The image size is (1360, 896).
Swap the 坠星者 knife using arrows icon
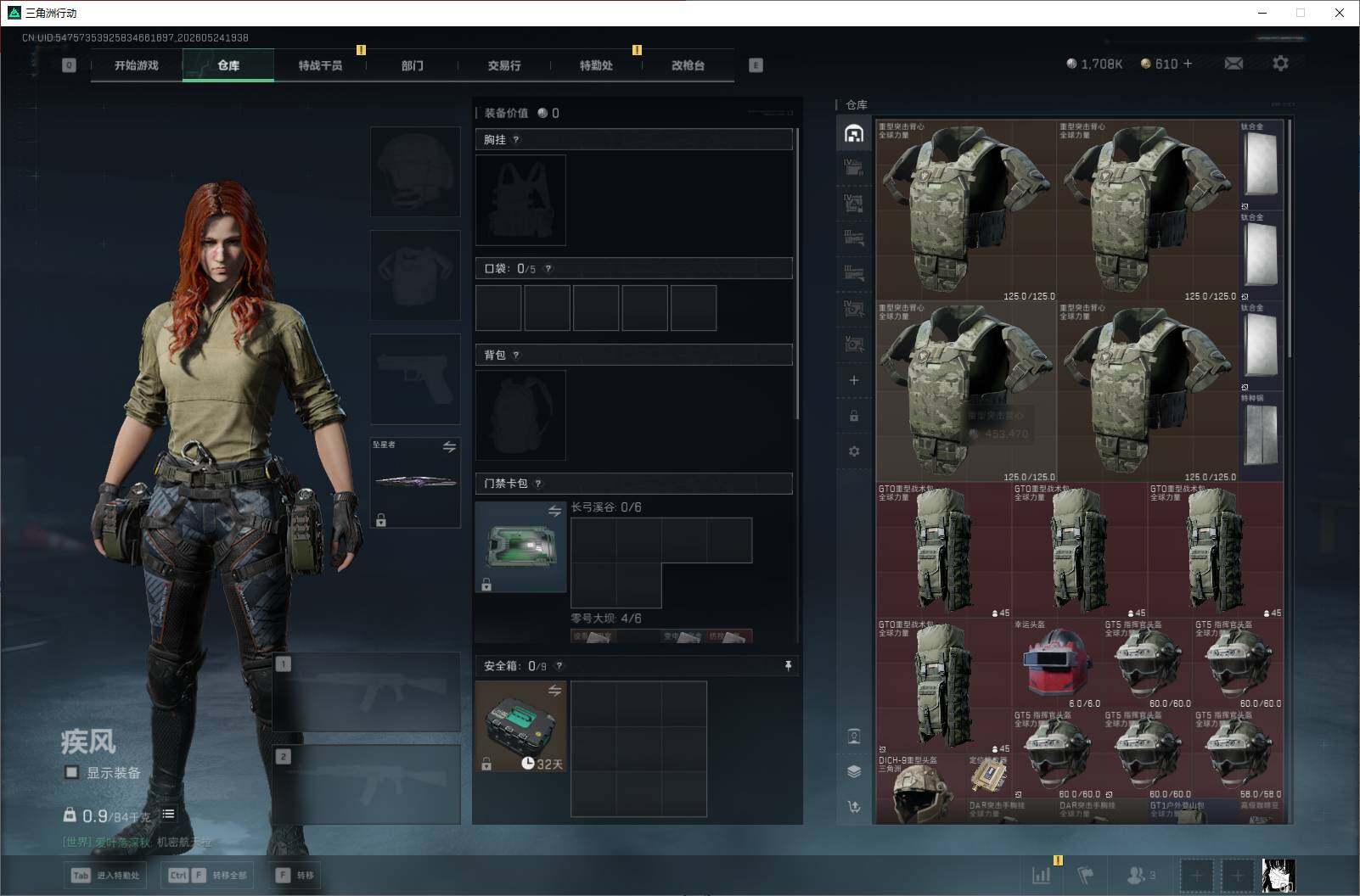pos(449,446)
